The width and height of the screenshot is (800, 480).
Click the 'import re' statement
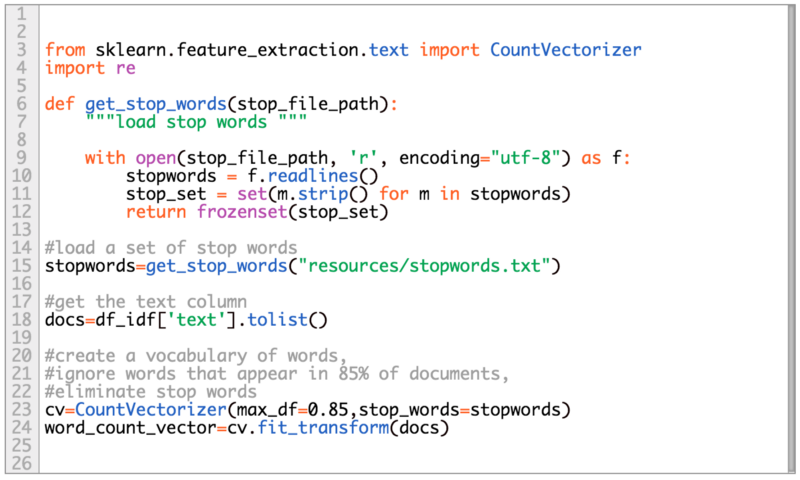90,68
